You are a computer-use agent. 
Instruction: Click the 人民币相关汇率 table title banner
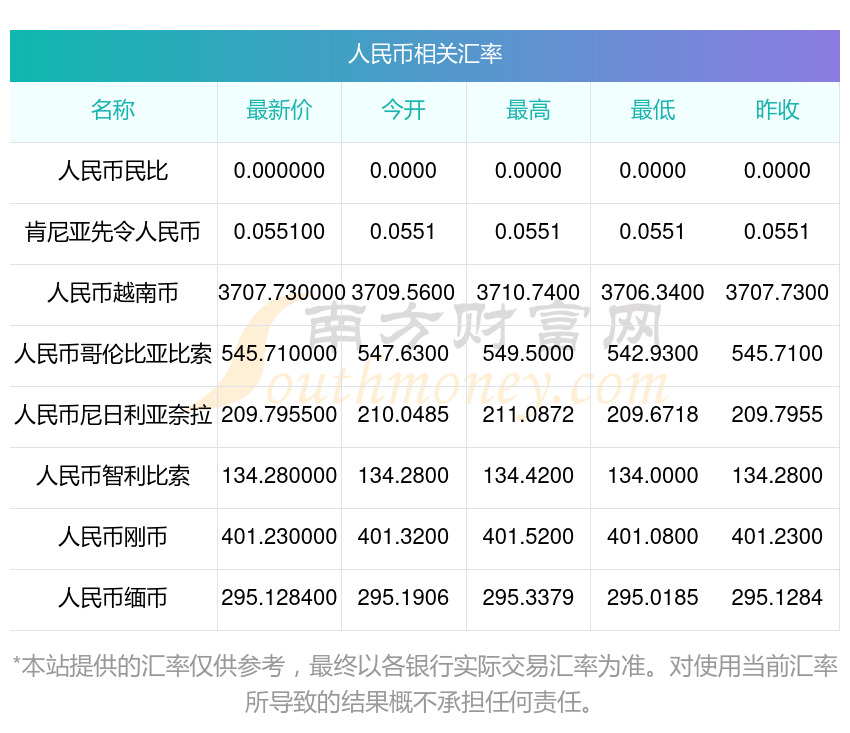coord(424,55)
